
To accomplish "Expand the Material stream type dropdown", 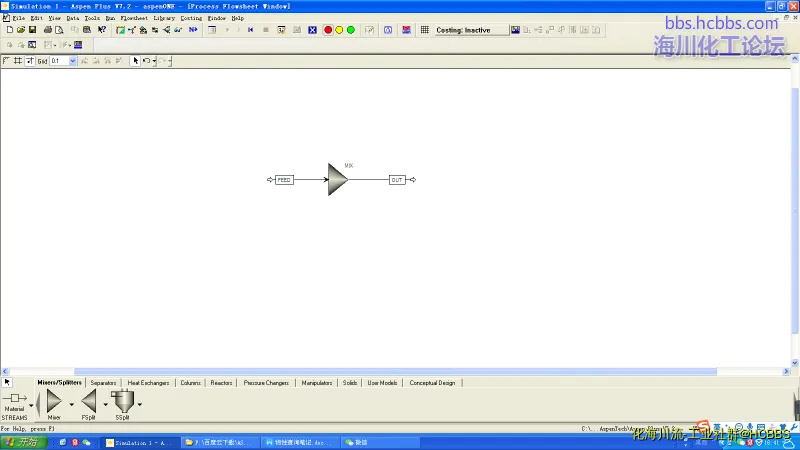I will point(31,406).
